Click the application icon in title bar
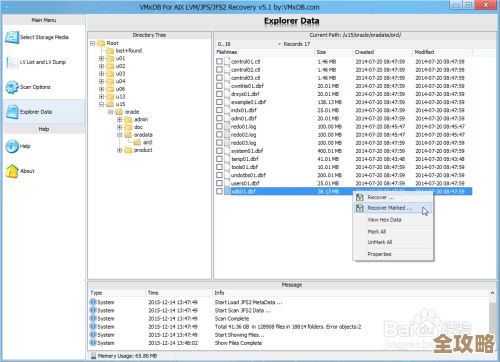 7,6
